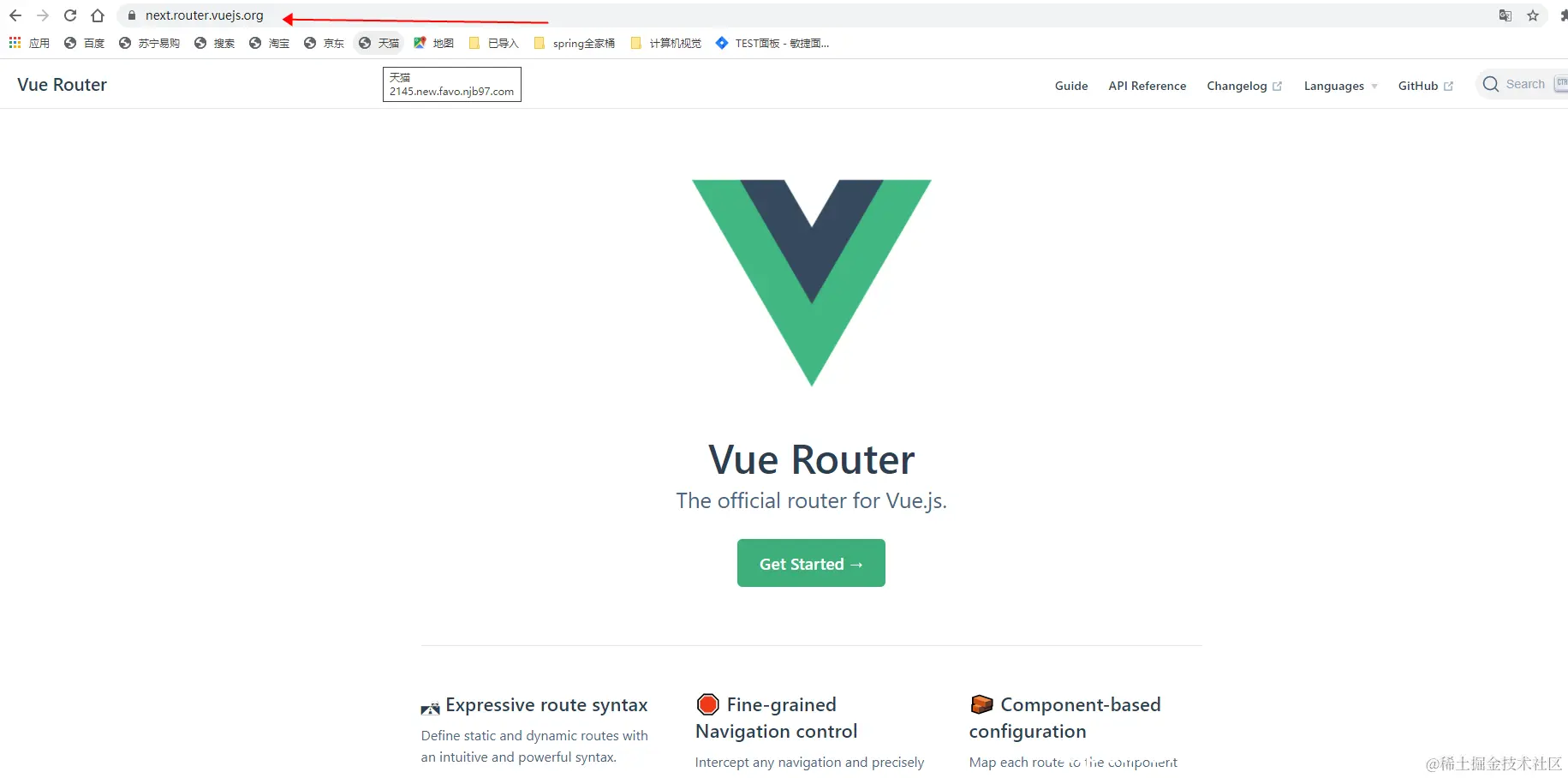Open the API Reference nav item
This screenshot has width=1568, height=778.
point(1147,86)
